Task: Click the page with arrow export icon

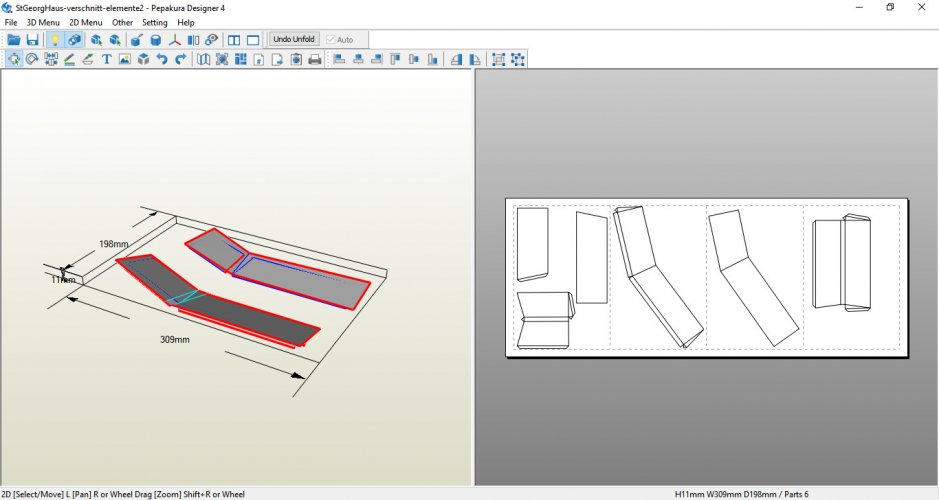Action: pyautogui.click(x=277, y=59)
